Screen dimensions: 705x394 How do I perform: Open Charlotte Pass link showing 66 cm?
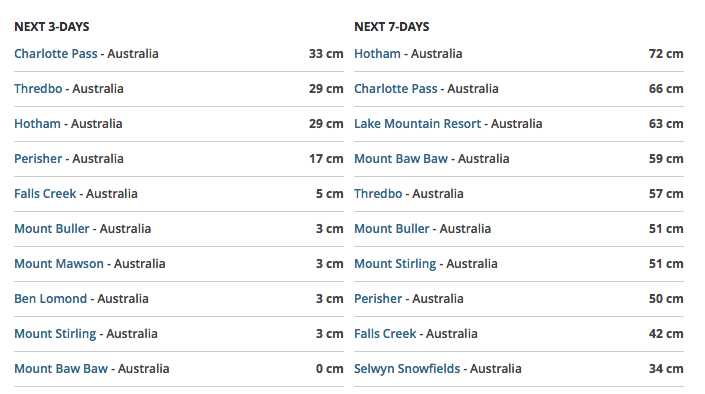[x=396, y=89]
